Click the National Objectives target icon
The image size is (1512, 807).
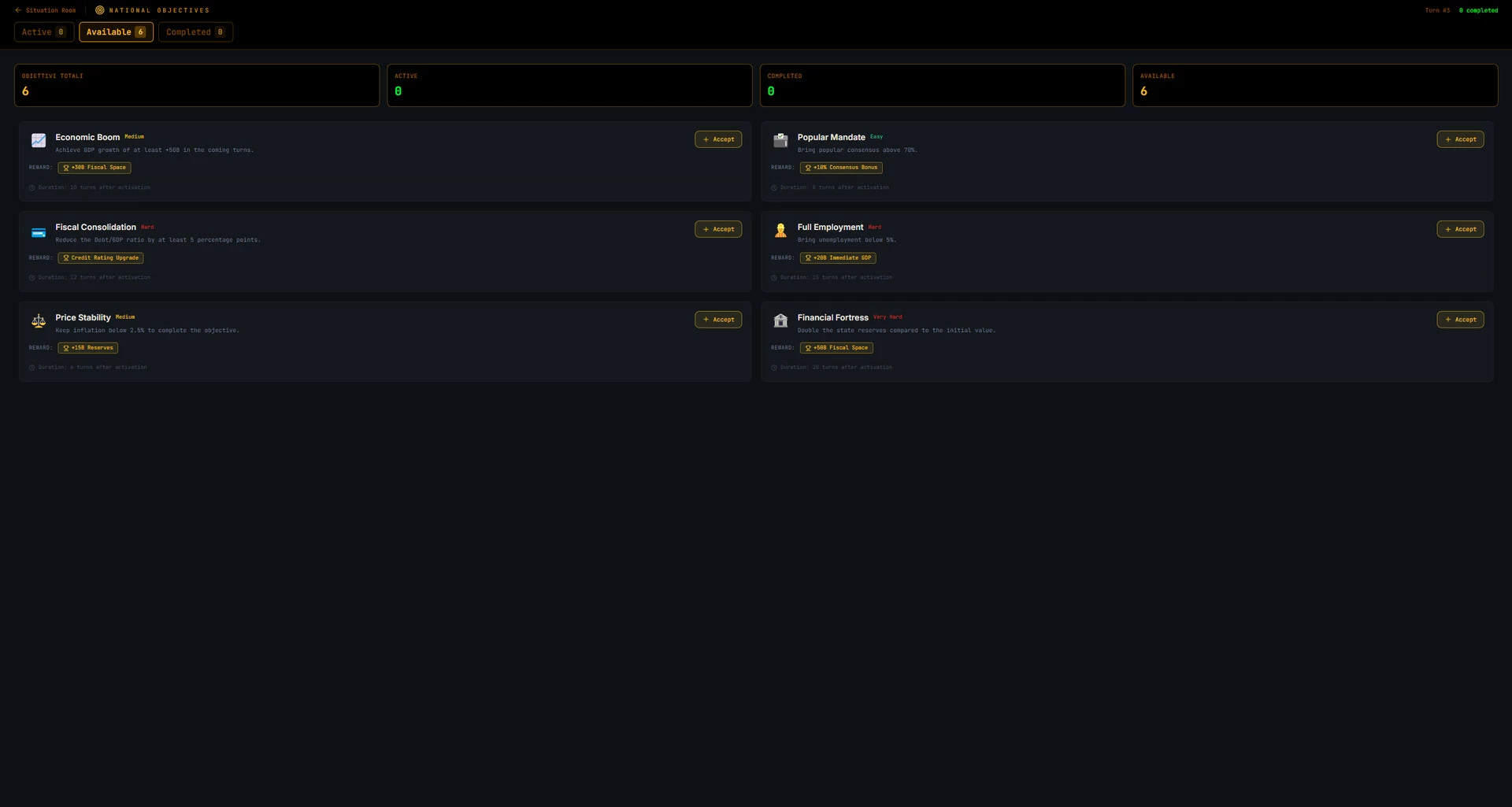coord(100,10)
